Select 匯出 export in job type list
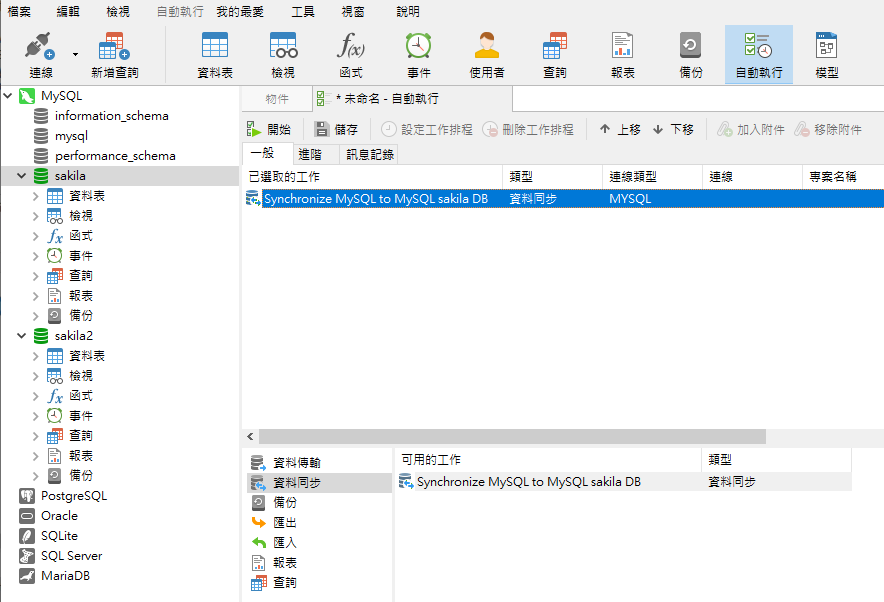 pos(284,522)
